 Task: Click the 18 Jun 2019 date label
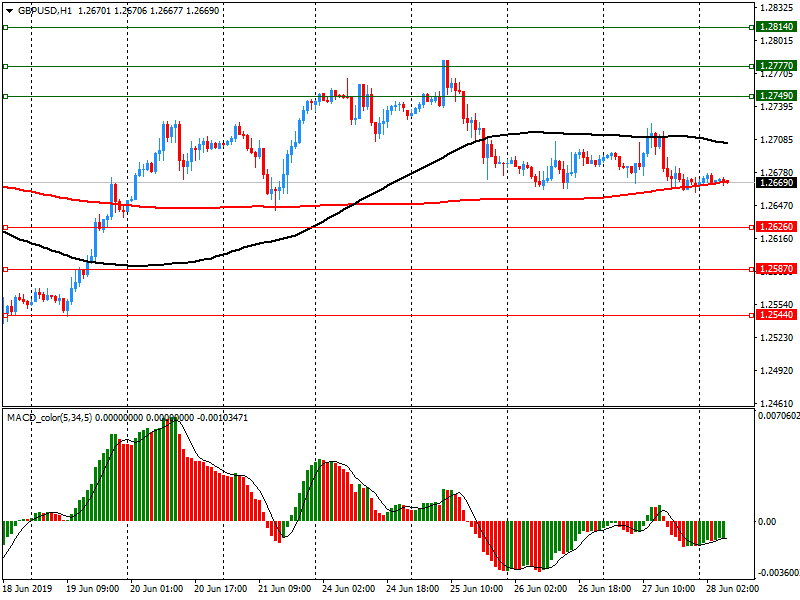point(28,588)
